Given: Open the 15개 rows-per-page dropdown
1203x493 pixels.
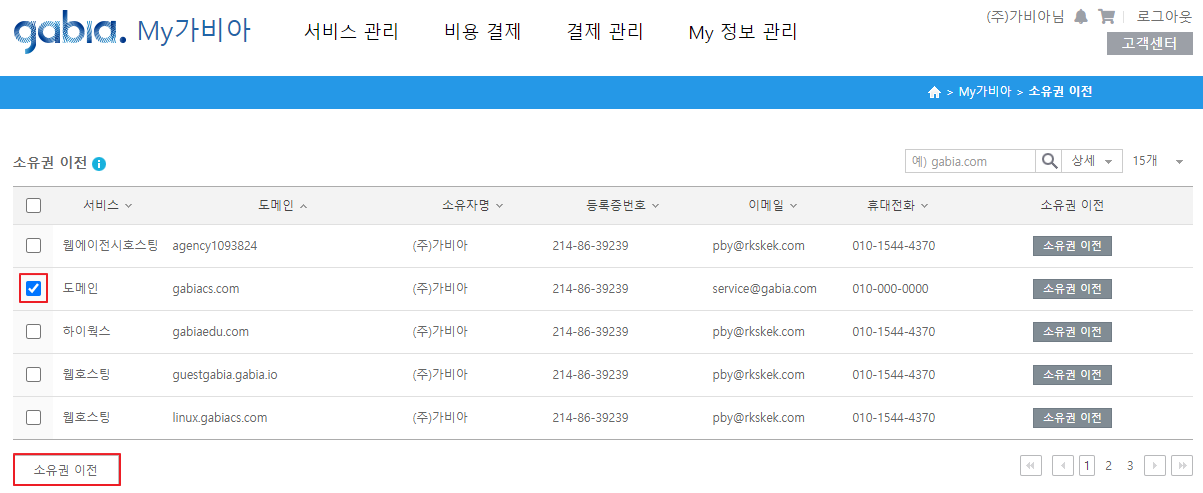Looking at the screenshot, I should point(1158,161).
